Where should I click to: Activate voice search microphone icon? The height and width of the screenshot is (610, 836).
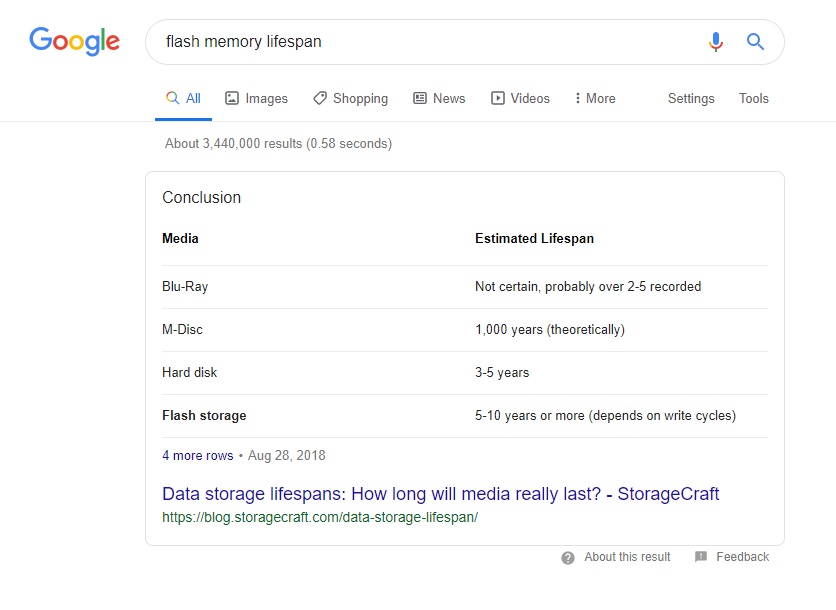715,42
